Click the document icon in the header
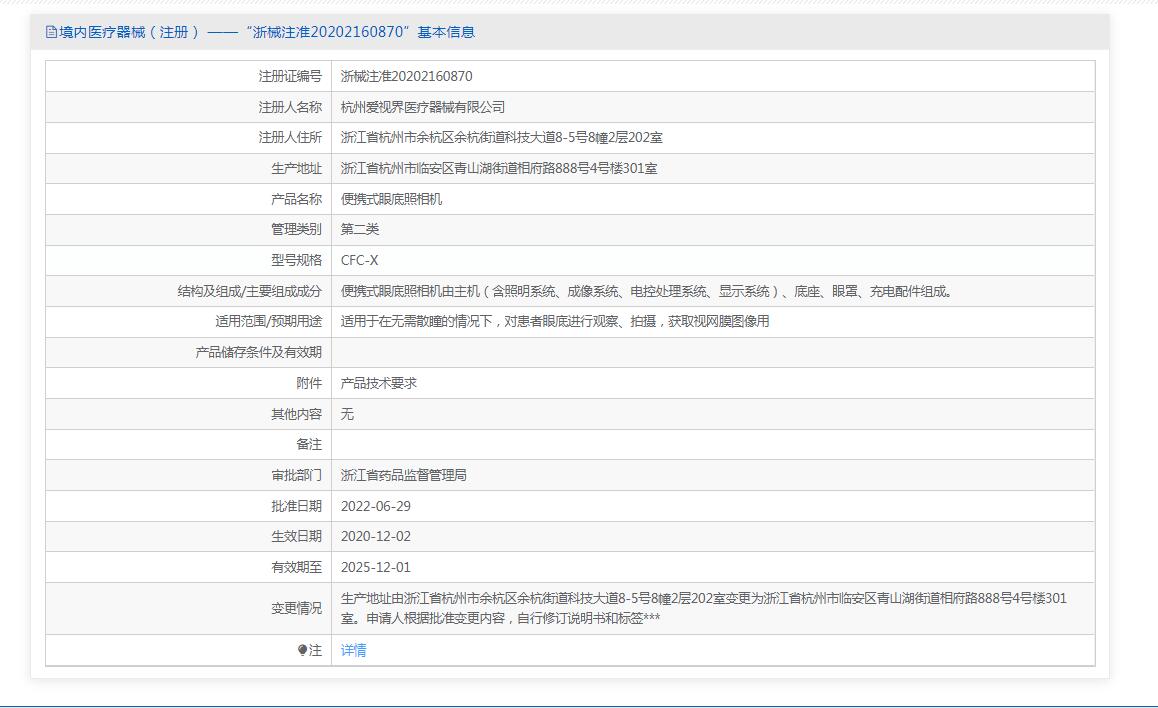The width and height of the screenshot is (1158, 708). point(51,32)
